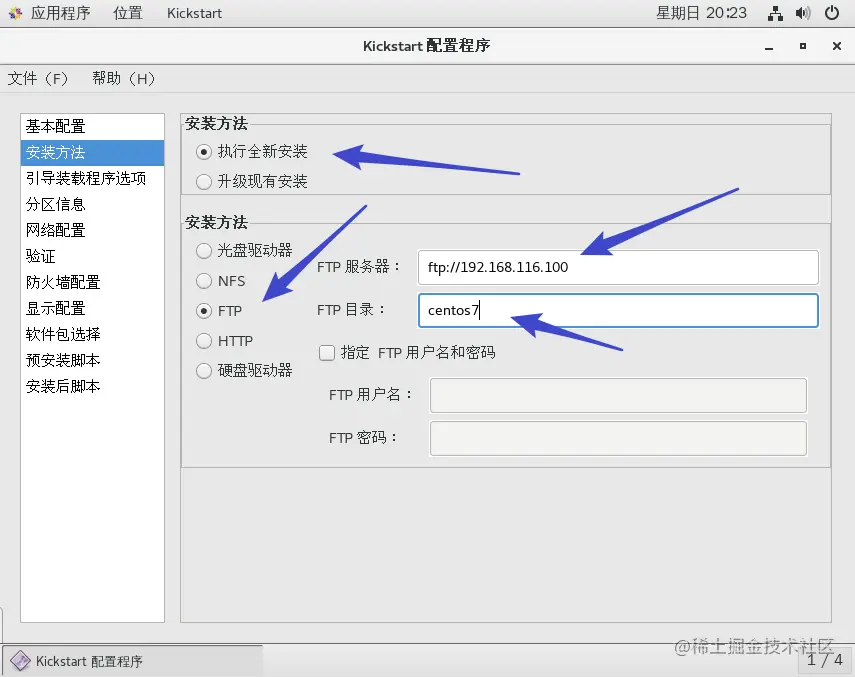Click the power icon in top panel
This screenshot has height=677, width=855.
[832, 13]
